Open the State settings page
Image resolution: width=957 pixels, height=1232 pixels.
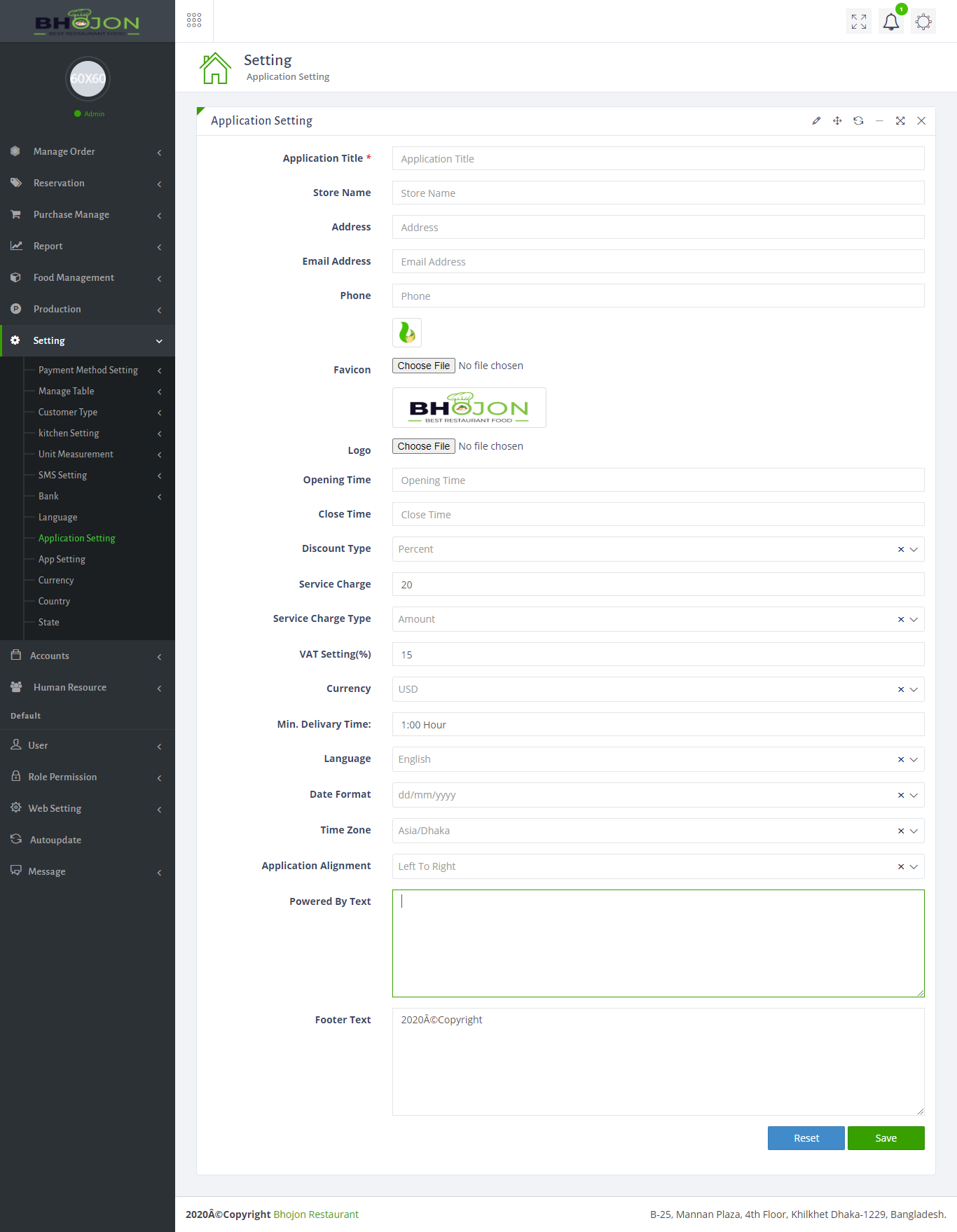coord(48,622)
